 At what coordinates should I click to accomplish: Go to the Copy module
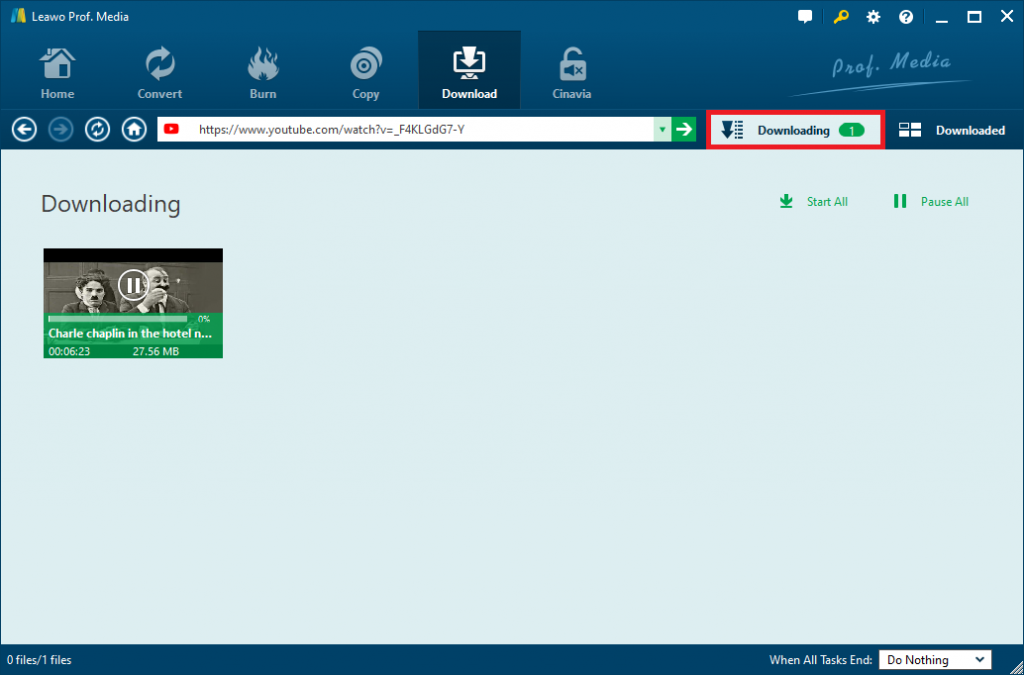tap(366, 72)
